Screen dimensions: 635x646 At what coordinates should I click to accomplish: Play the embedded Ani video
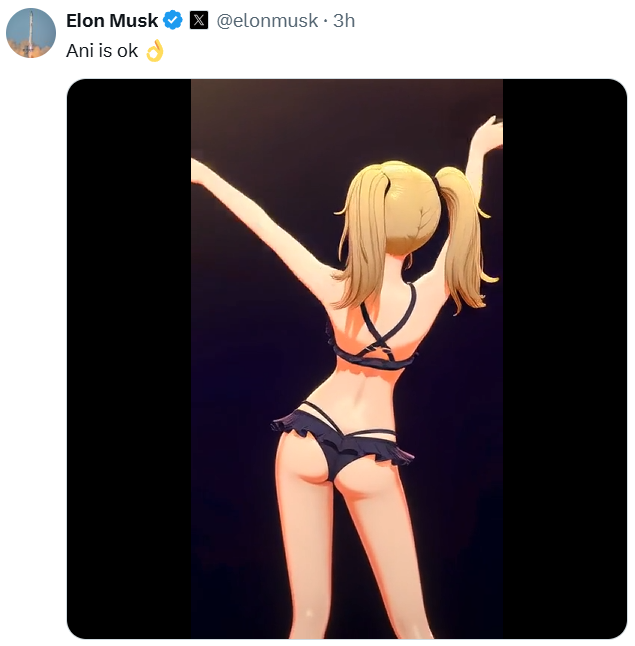[347, 359]
